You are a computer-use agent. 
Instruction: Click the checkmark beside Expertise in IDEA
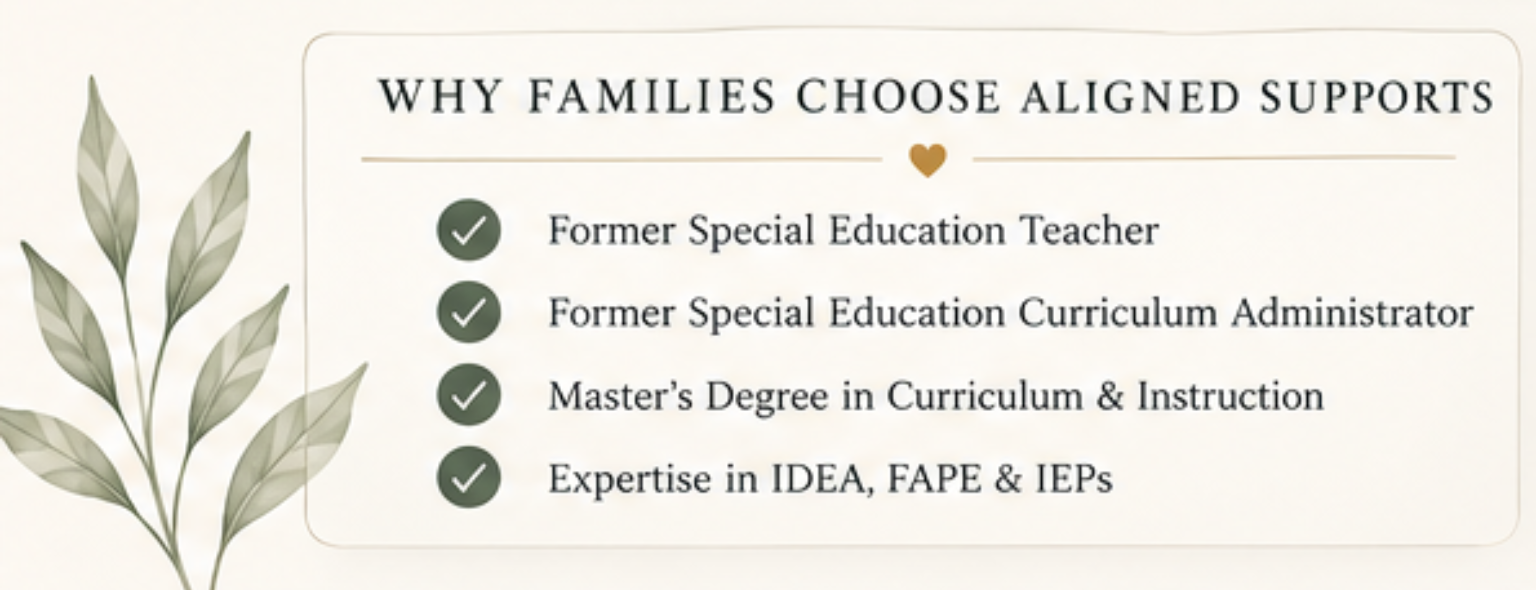[468, 478]
